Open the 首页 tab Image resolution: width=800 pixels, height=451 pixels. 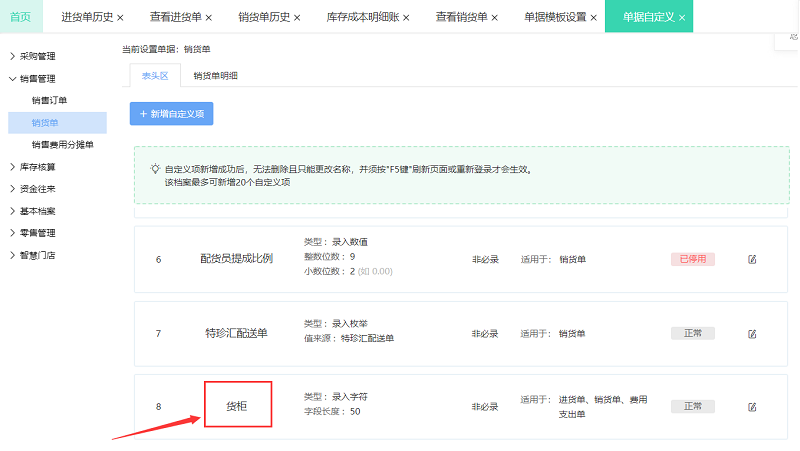pyautogui.click(x=21, y=17)
